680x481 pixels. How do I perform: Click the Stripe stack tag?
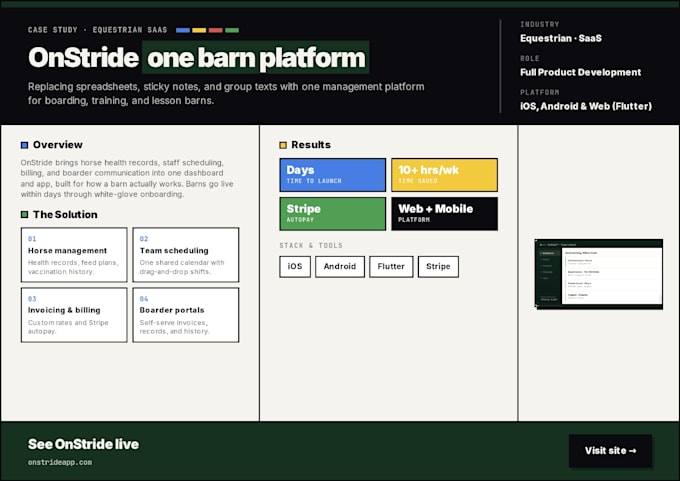[x=438, y=266]
